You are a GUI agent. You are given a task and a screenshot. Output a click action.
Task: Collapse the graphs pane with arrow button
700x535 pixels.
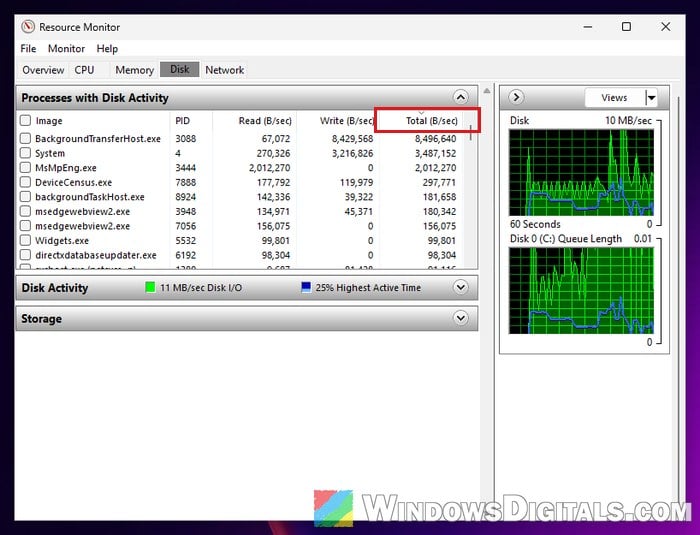[516, 97]
